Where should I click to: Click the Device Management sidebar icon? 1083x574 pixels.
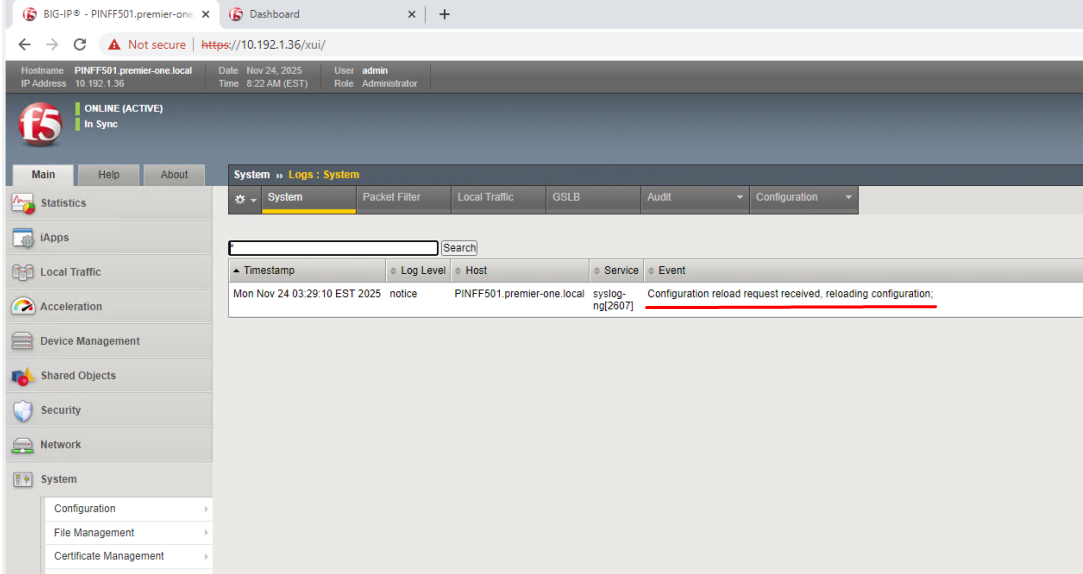pos(22,341)
